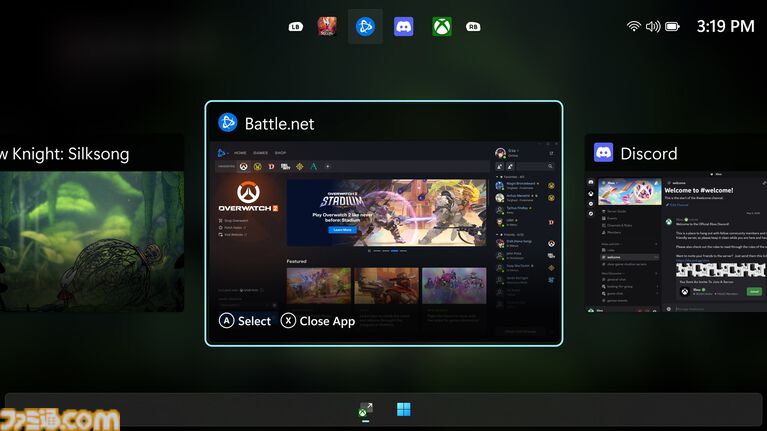Open Xbox full screen icon on taskbar
Screen dimensions: 767x431
coord(365,410)
